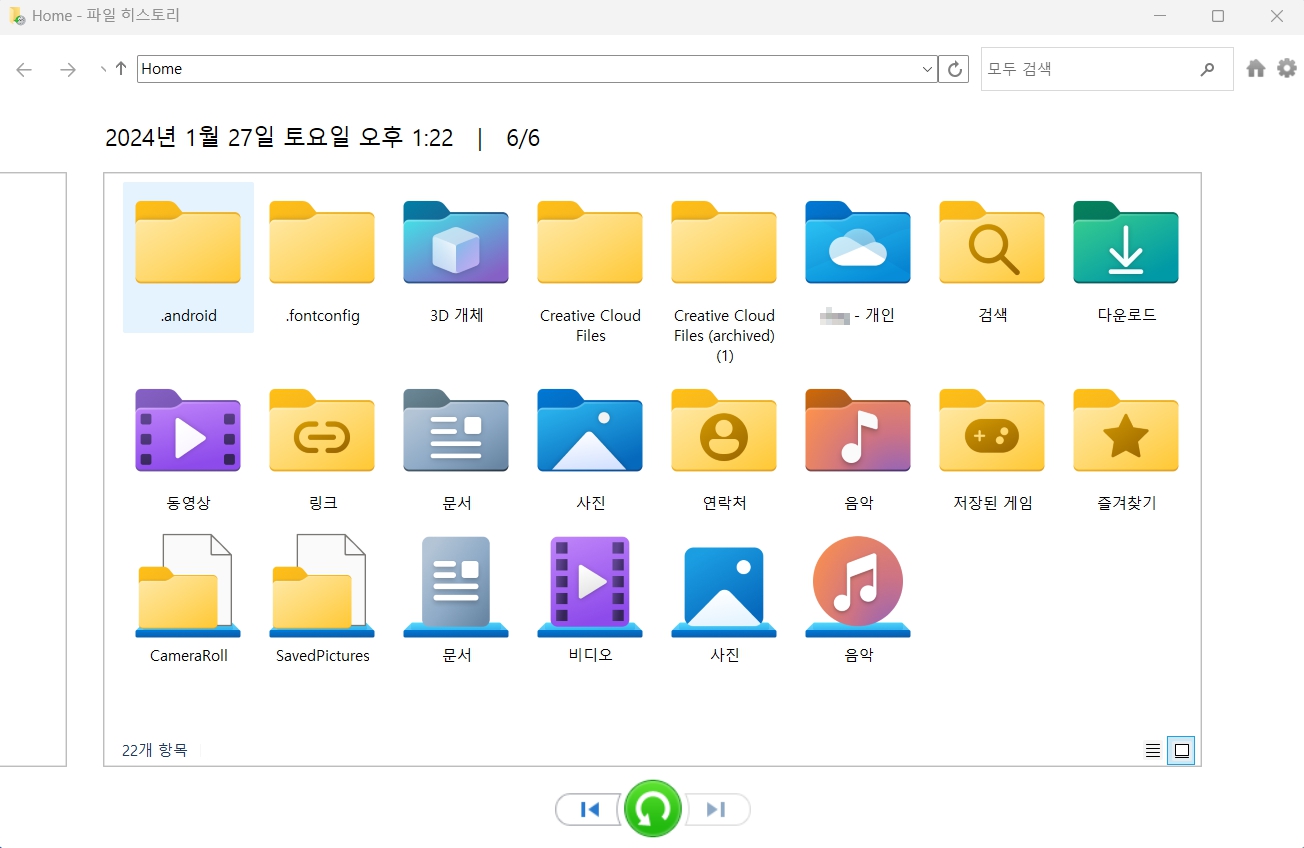Refresh the current Home library view

coord(953,68)
